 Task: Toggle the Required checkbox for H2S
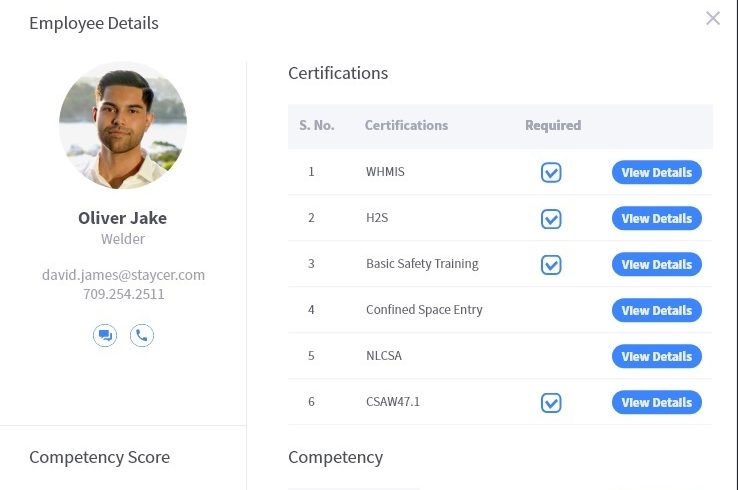click(551, 219)
